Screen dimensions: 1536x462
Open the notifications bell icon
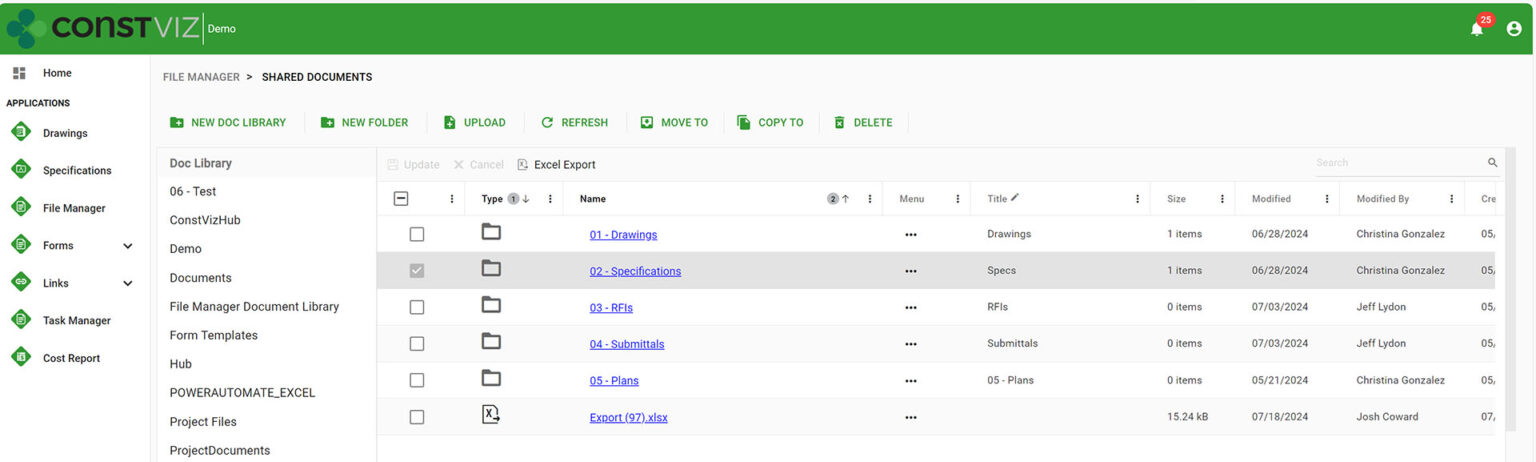point(1476,29)
